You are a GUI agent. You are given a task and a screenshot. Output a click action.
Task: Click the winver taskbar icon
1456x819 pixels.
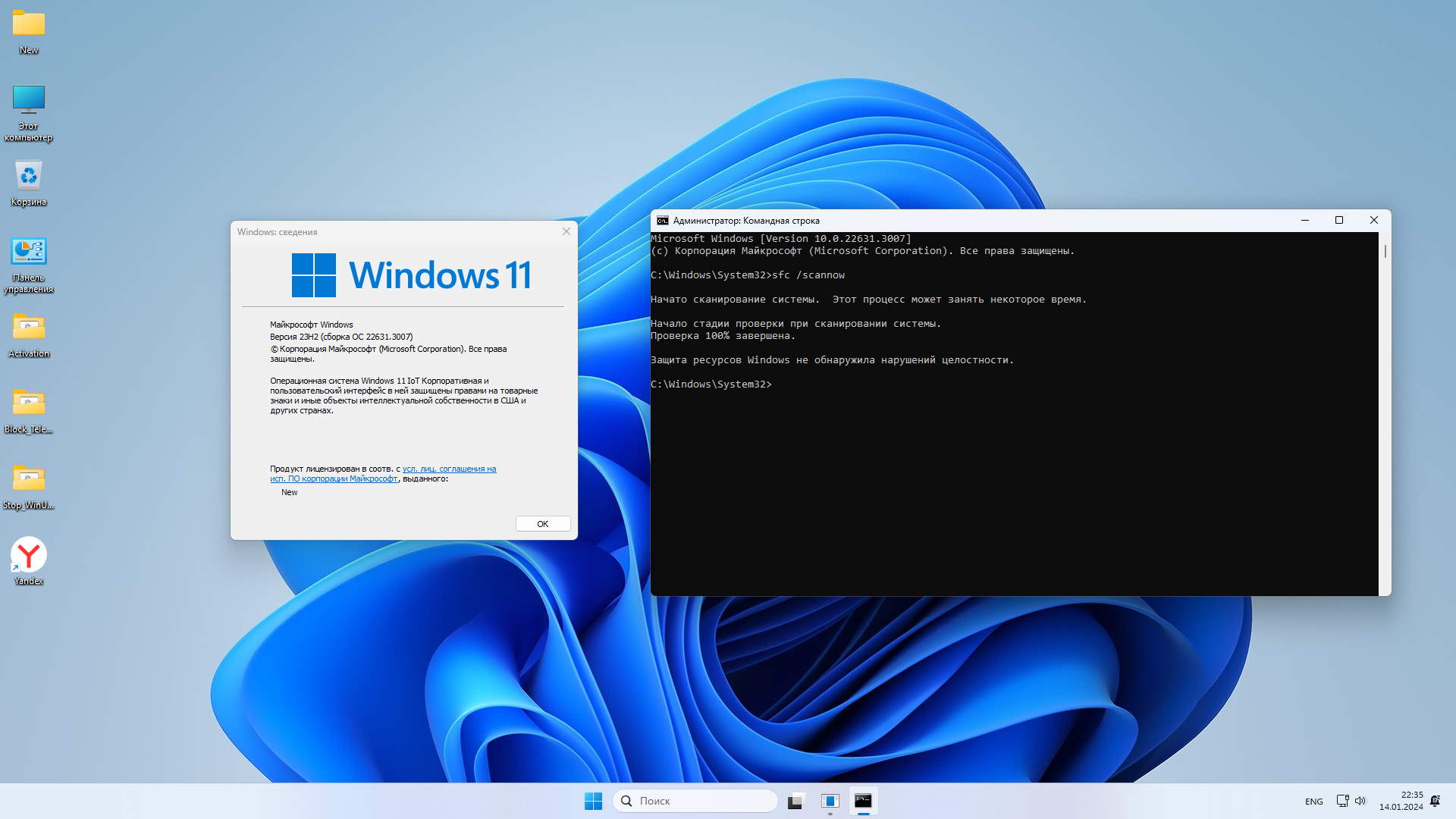coord(830,801)
